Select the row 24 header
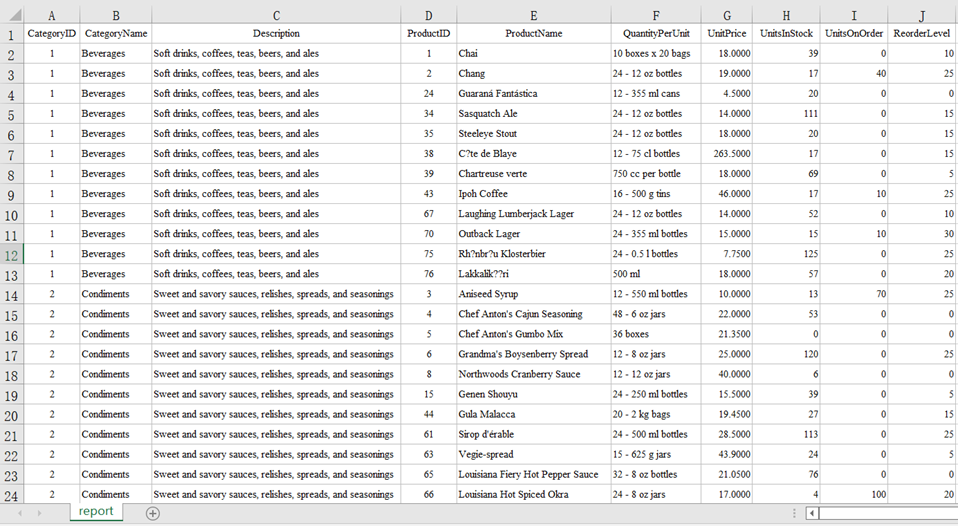Screen dimensions: 958x526 tap(11, 494)
